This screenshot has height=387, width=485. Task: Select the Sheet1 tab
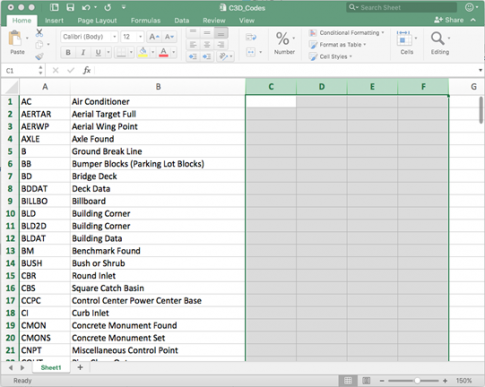(51, 367)
